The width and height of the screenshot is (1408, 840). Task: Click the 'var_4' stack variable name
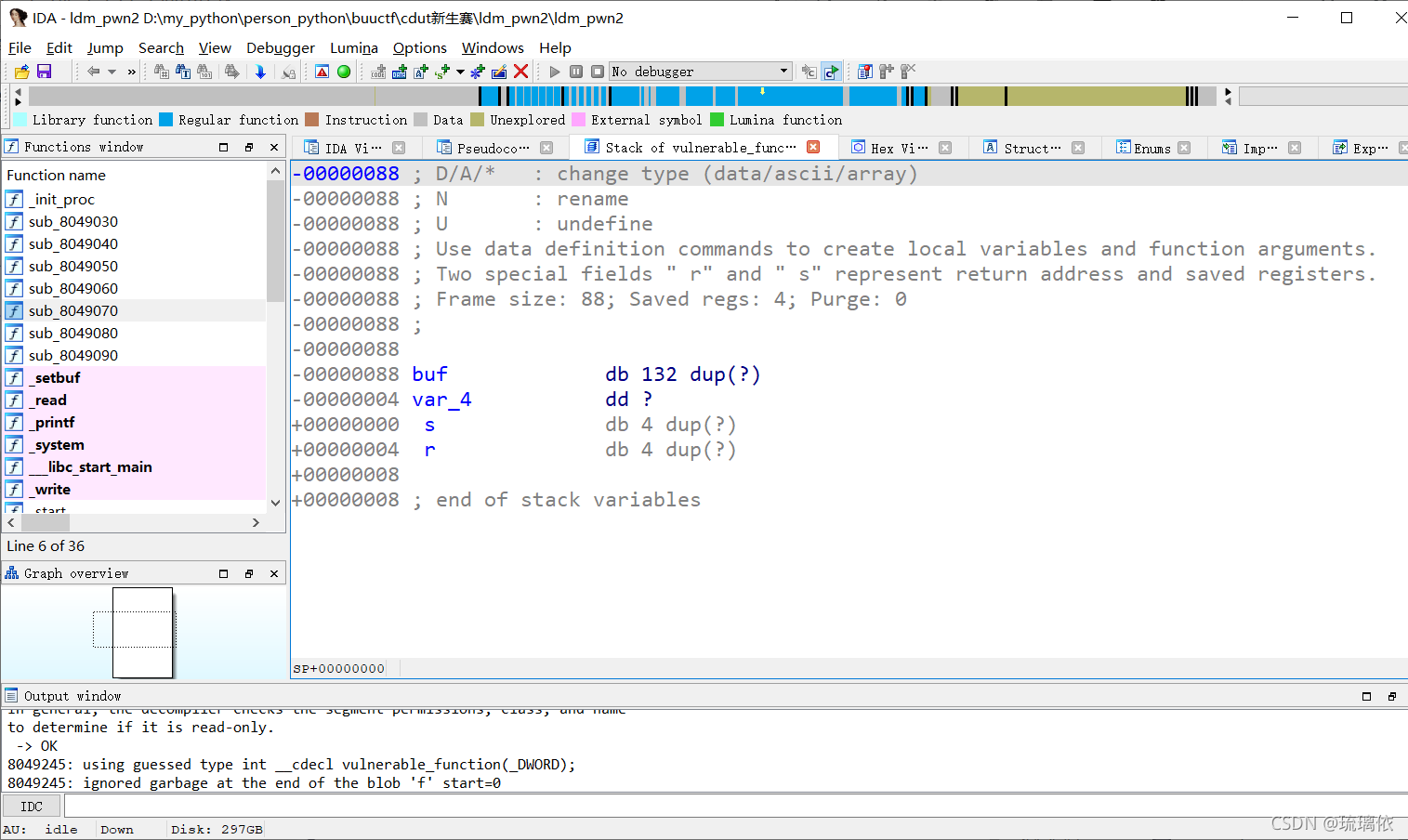click(442, 400)
